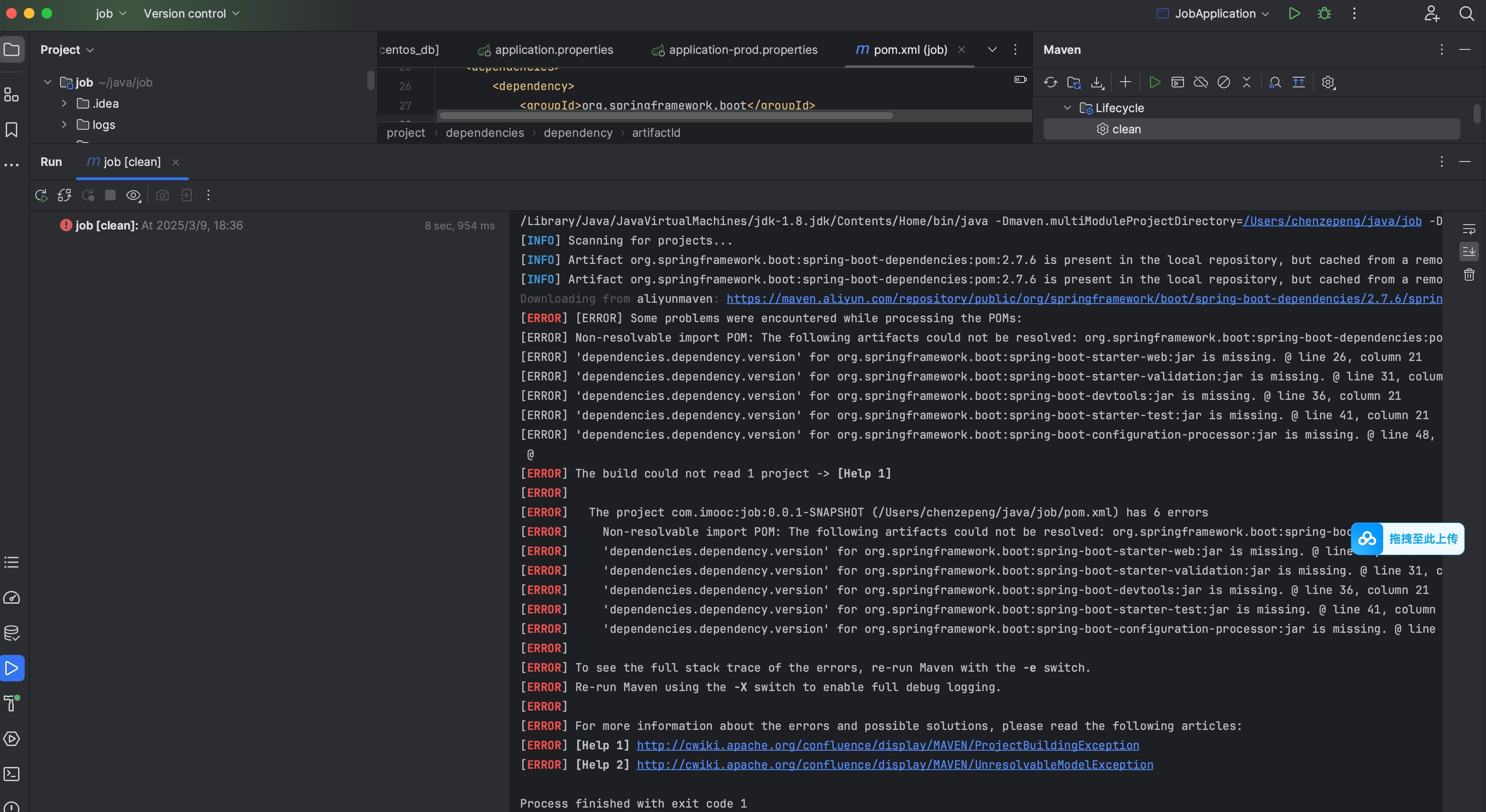Viewport: 1486px width, 812px height.
Task: Click the greyed exit icon in Run toolbar
Action: click(x=186, y=195)
